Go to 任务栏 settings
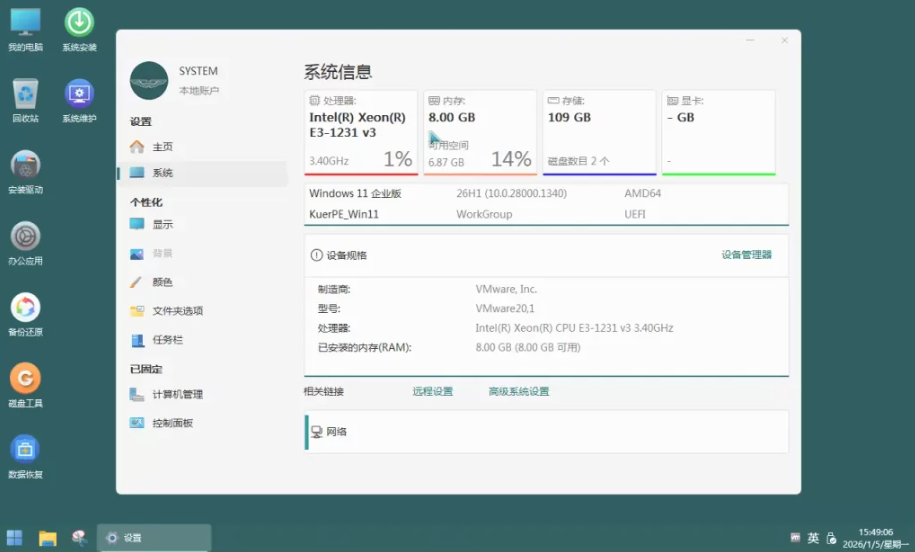 coord(167,340)
